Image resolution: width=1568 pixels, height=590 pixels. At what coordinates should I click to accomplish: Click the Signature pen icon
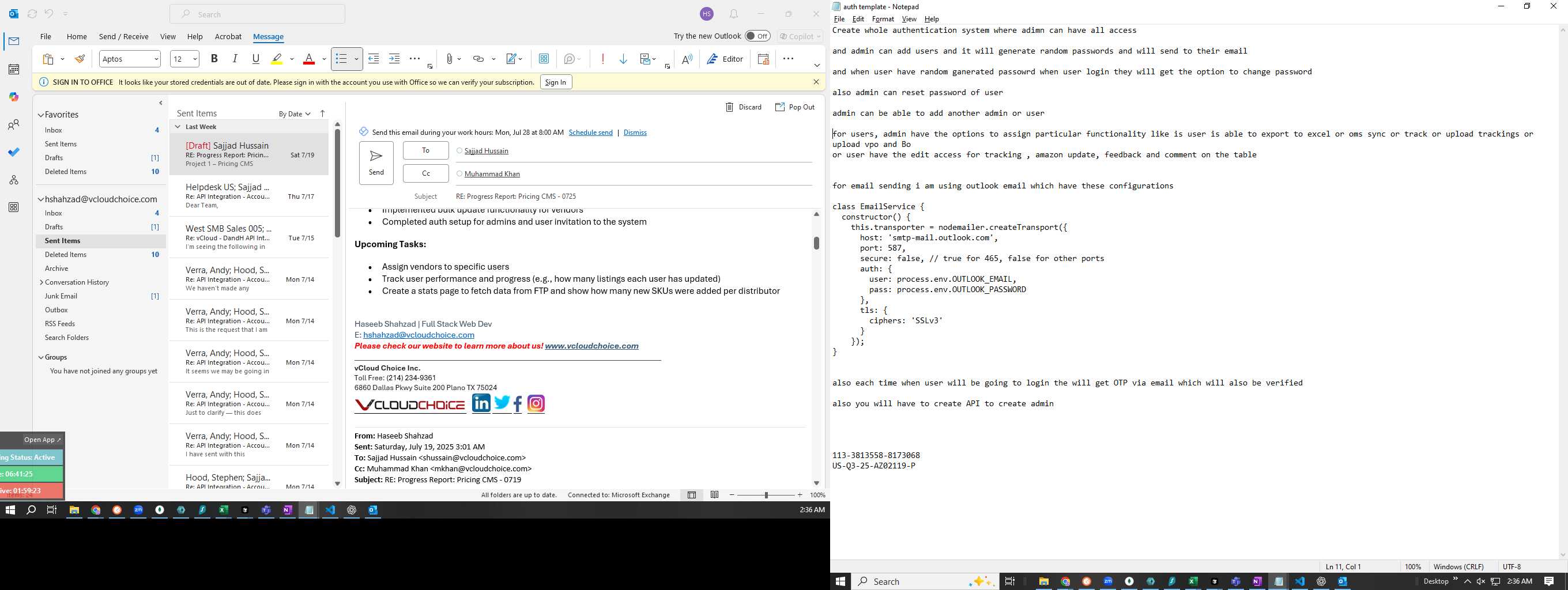click(x=512, y=59)
